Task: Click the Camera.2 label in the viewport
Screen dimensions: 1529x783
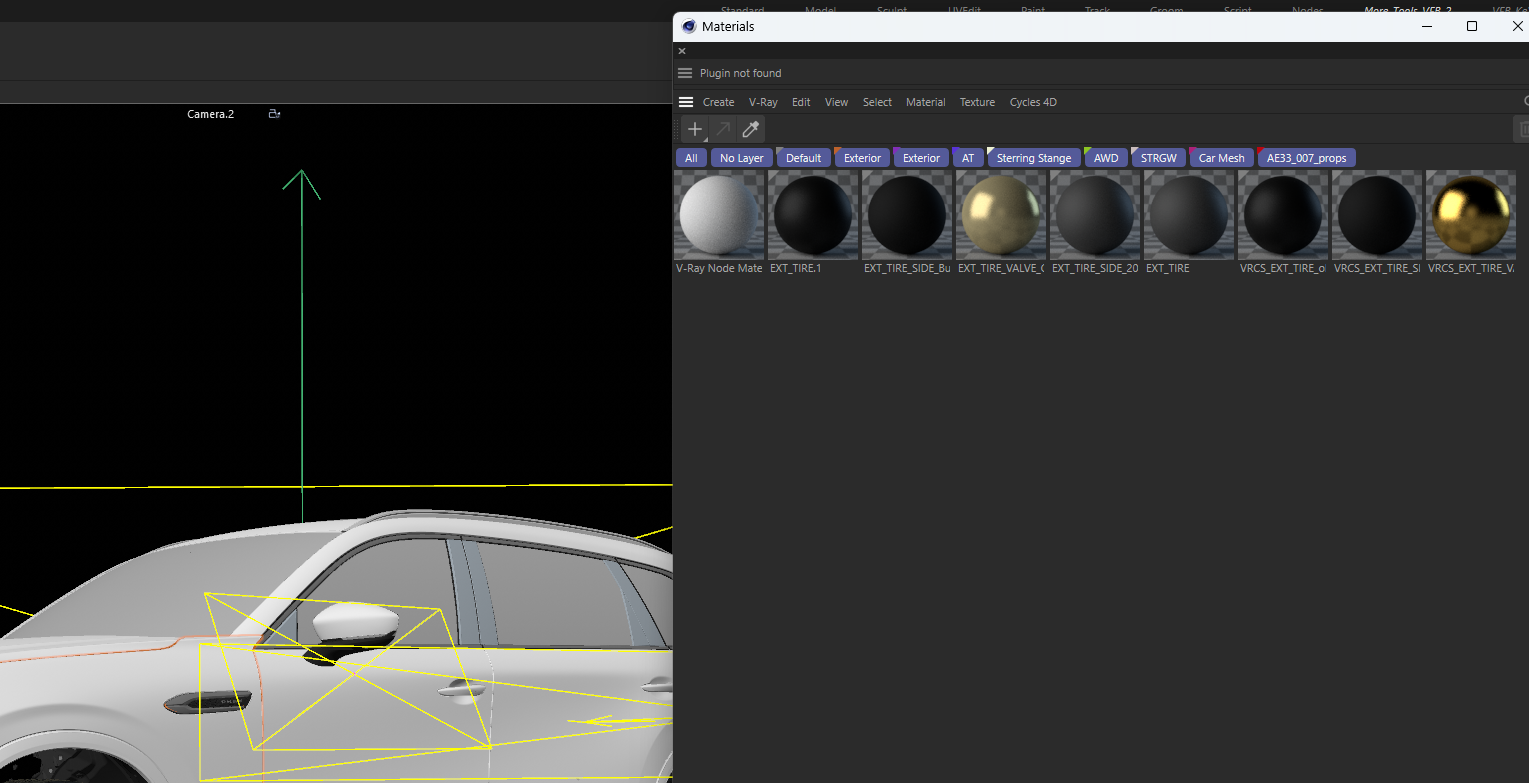Action: click(210, 114)
